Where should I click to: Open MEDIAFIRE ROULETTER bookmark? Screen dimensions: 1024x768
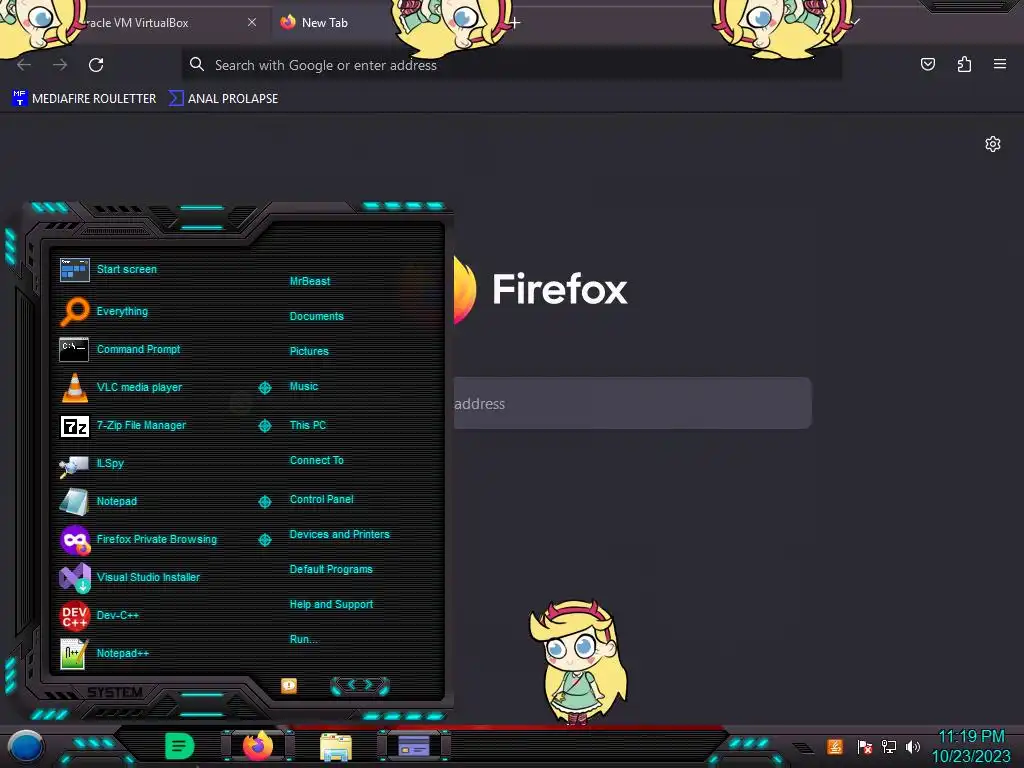(x=84, y=99)
